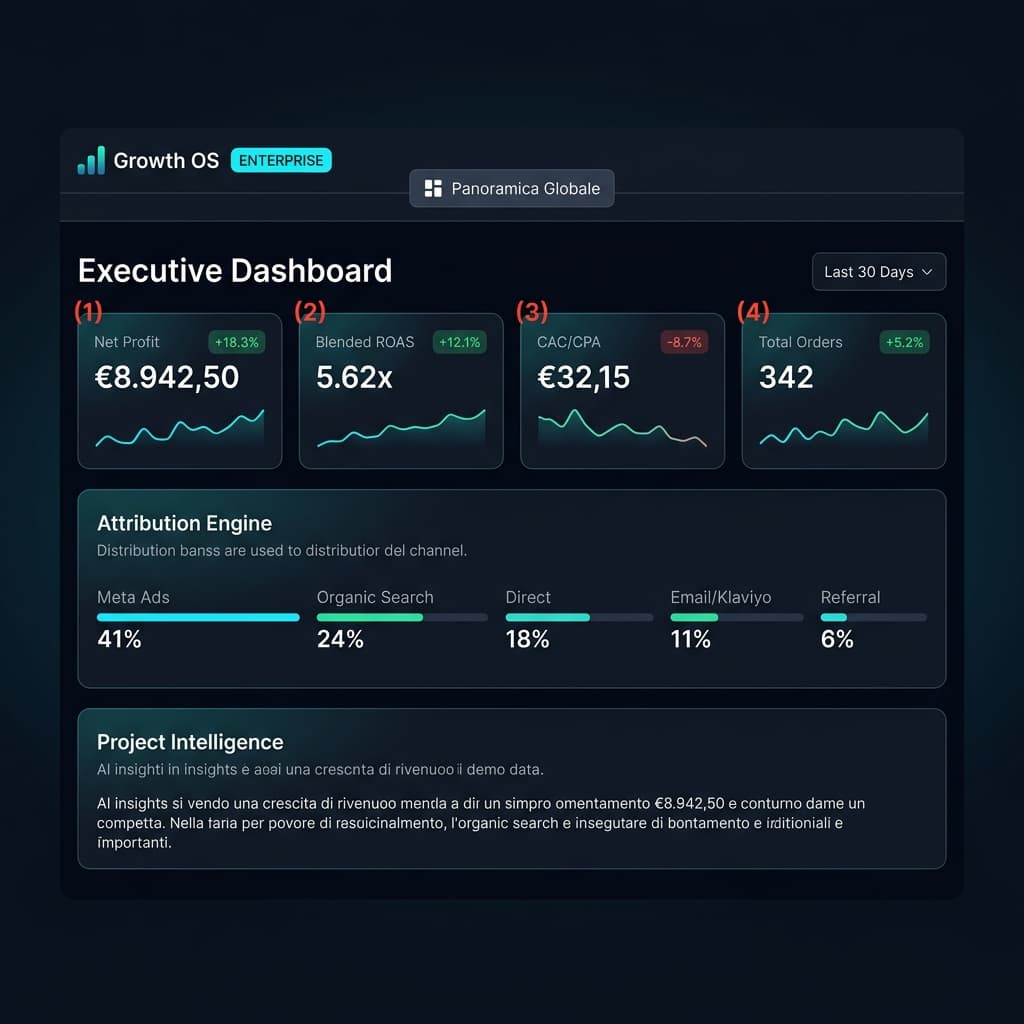Viewport: 1024px width, 1024px height.
Task: Click the Net Profit sparkline chart
Action: 180,429
